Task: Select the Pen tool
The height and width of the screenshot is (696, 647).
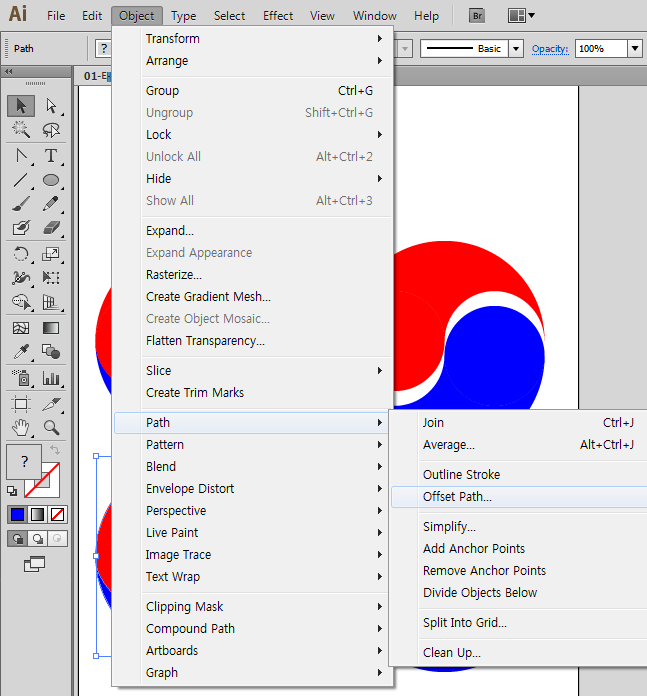Action: click(21, 156)
